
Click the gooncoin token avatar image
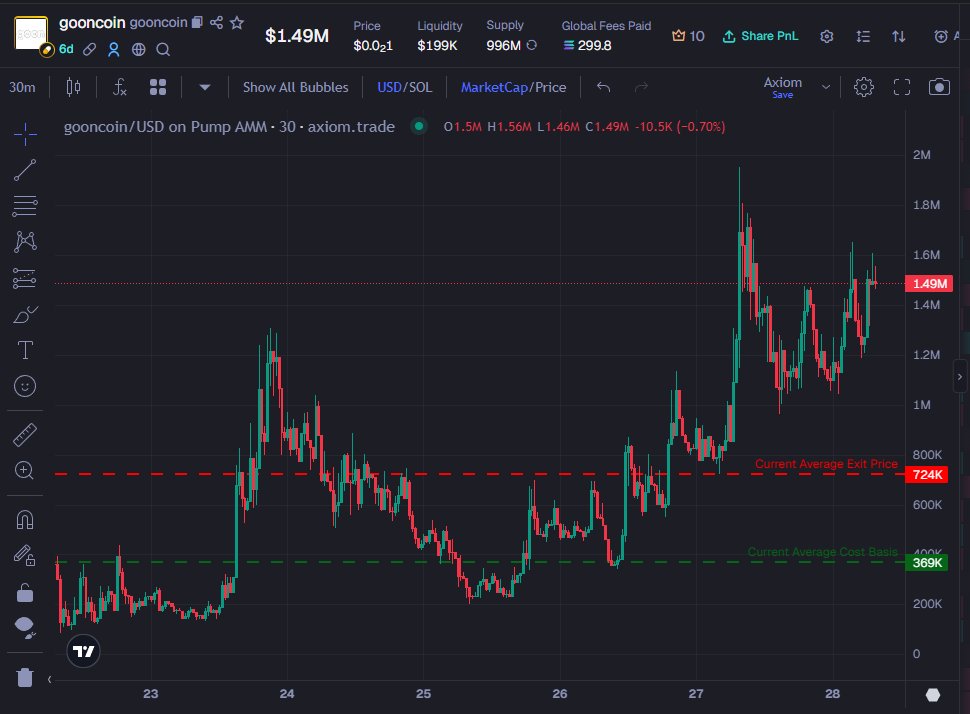pos(31,33)
